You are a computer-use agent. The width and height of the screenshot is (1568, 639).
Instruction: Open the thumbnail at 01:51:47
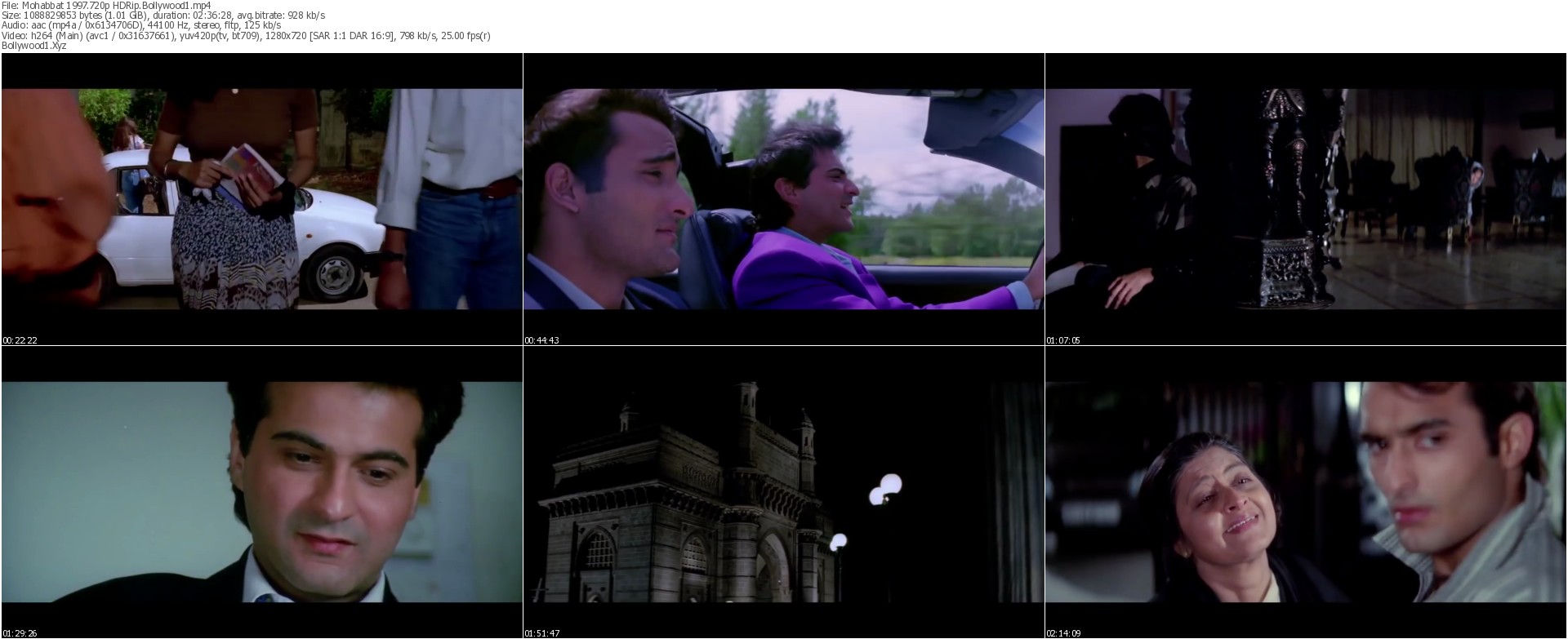(x=784, y=492)
